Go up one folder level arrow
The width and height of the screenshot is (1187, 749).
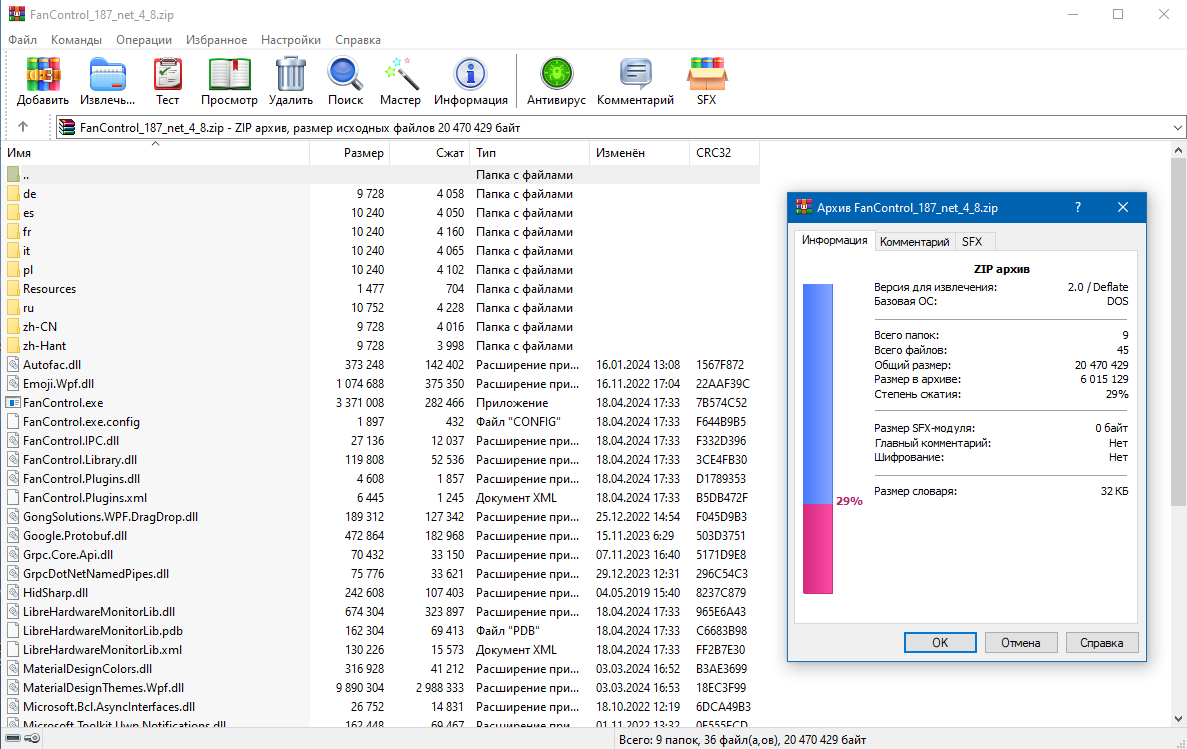point(23,127)
